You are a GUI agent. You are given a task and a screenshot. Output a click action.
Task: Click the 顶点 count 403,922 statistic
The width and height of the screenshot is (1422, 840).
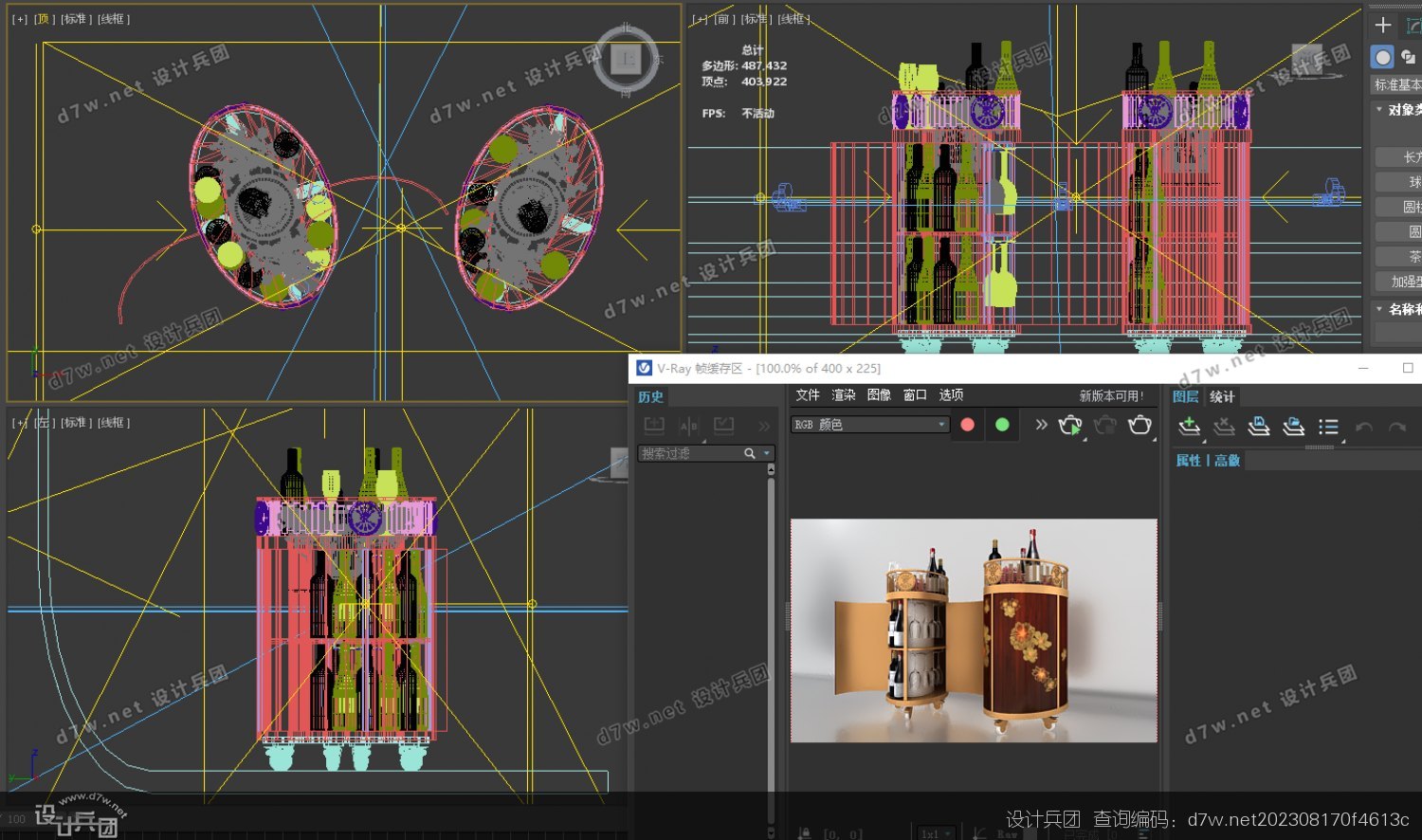(744, 82)
